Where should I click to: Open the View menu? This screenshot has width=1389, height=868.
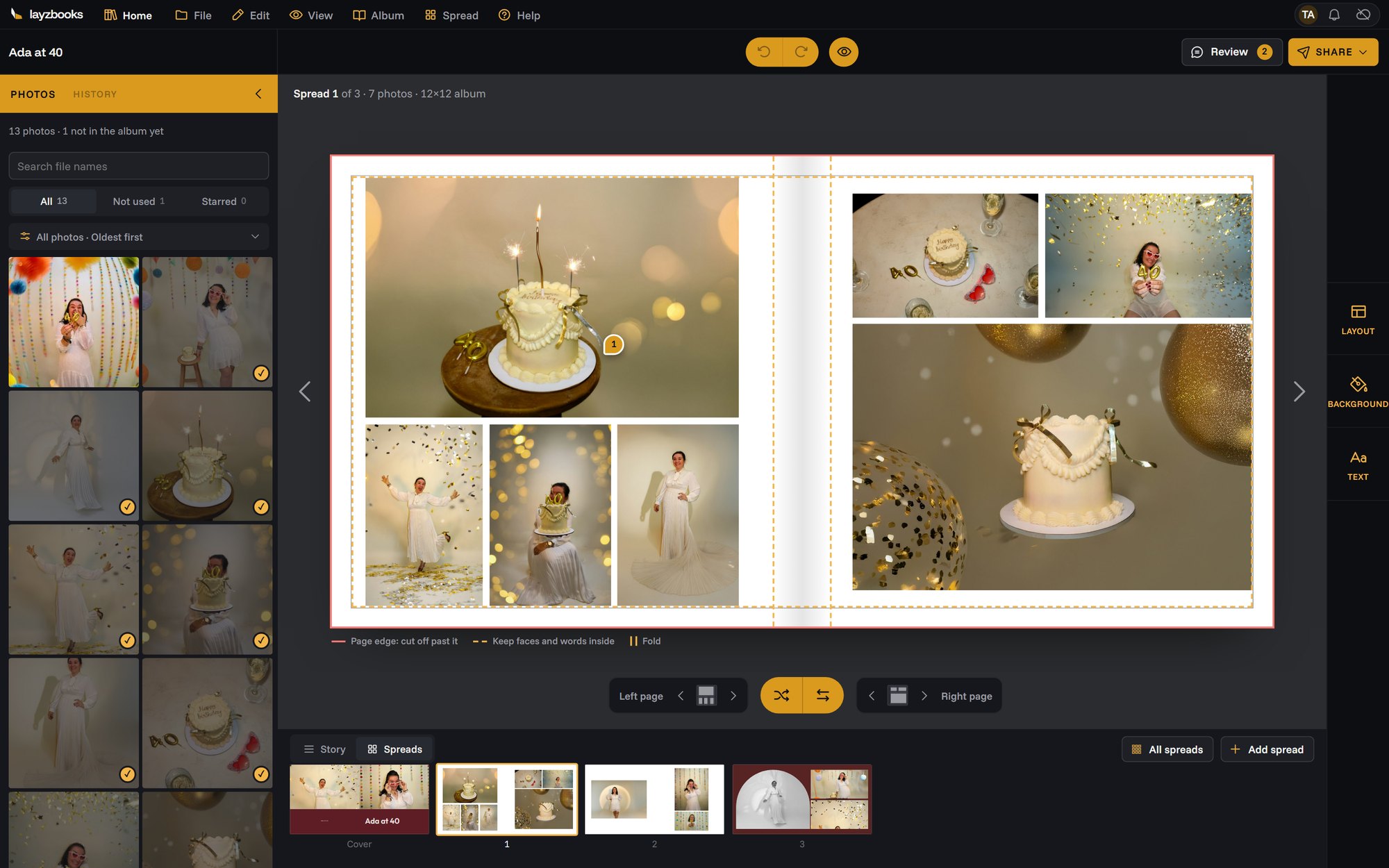pyautogui.click(x=311, y=15)
